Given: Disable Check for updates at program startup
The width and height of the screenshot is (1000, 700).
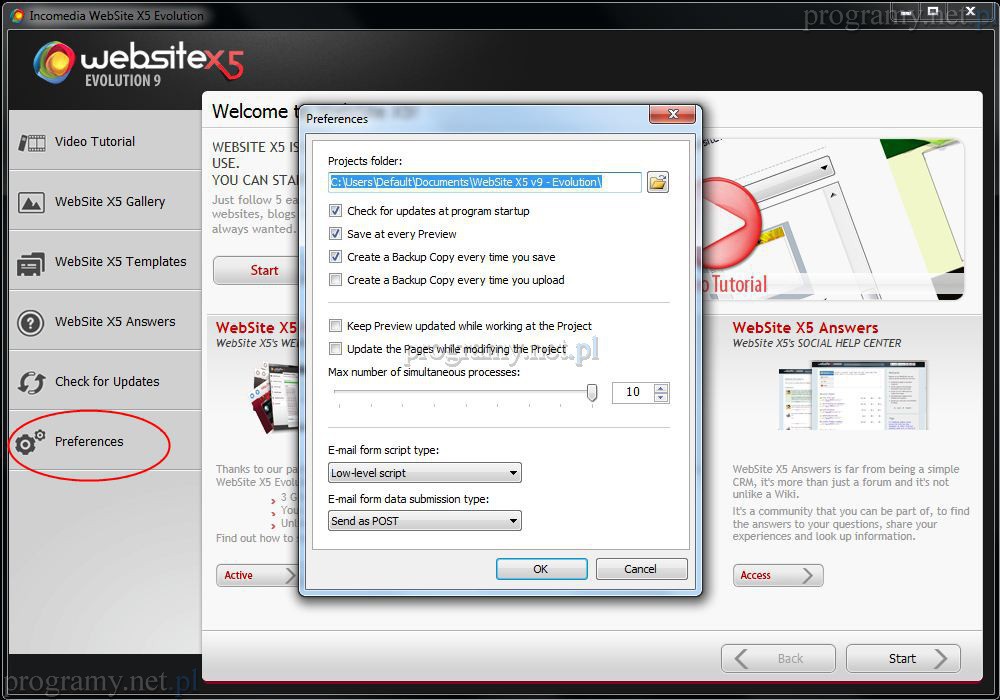Looking at the screenshot, I should pyautogui.click(x=335, y=211).
